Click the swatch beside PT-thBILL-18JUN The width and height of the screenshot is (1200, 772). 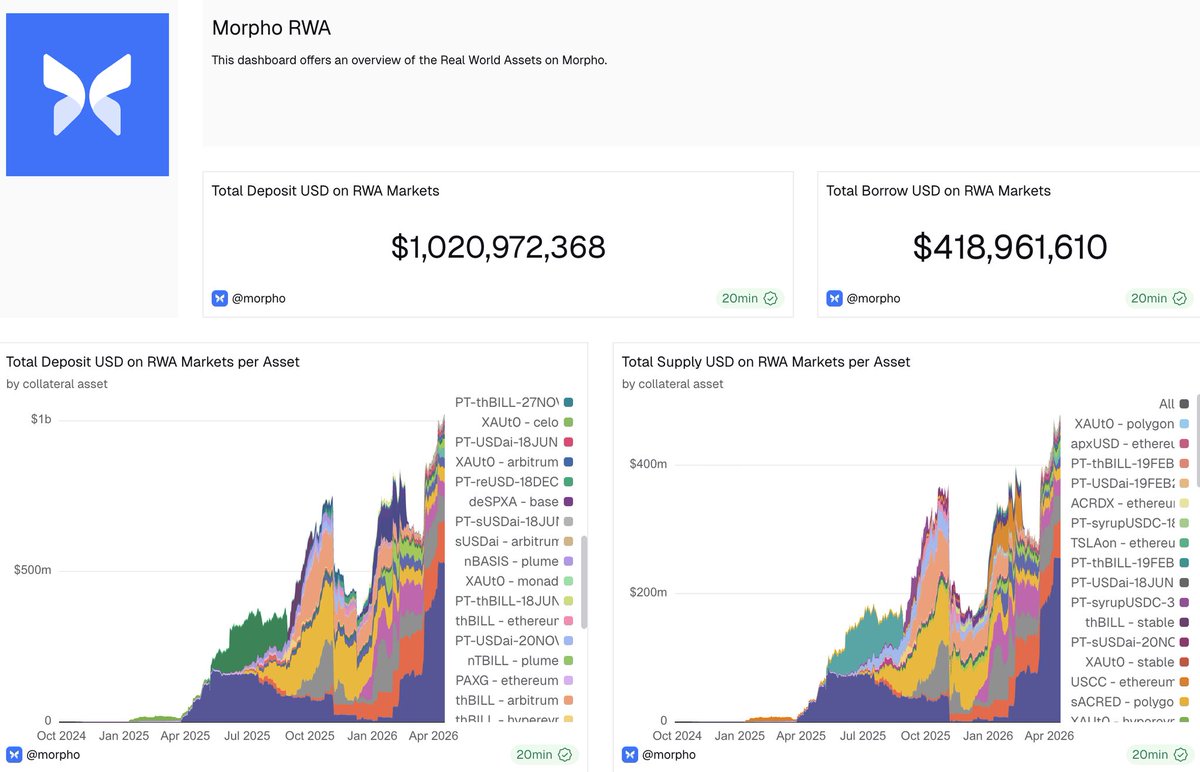click(x=568, y=601)
